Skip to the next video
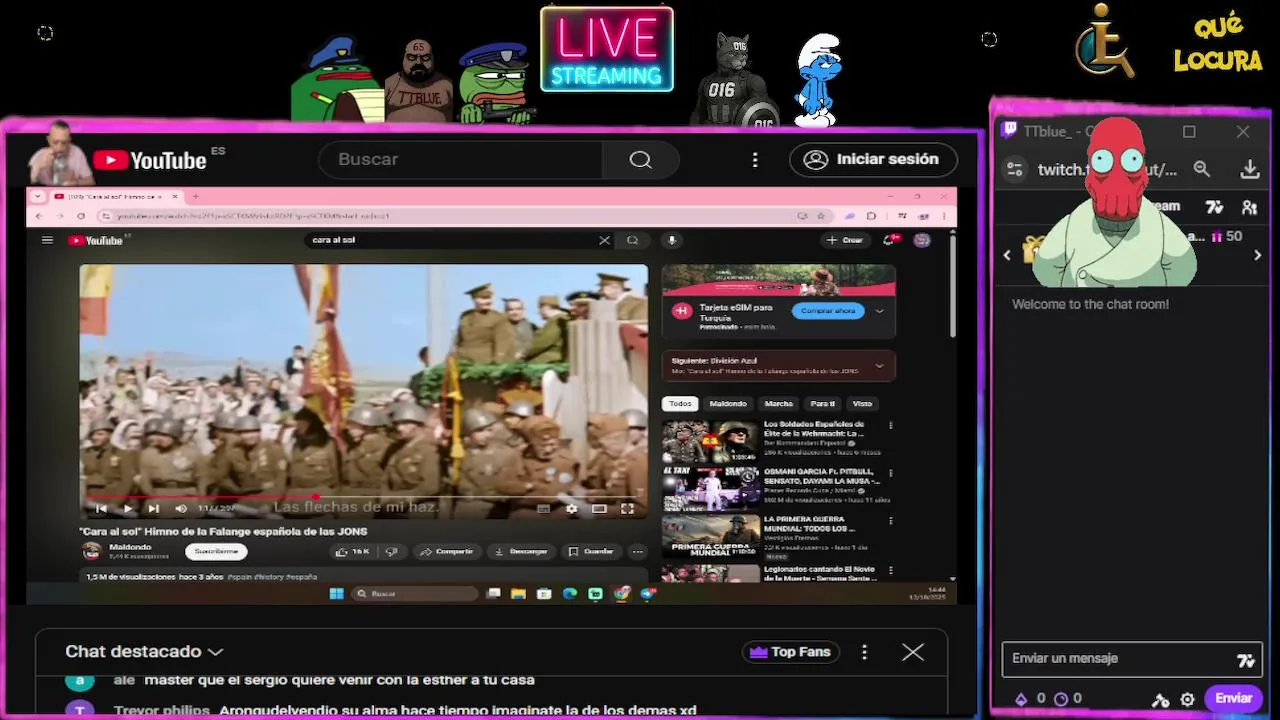1280x720 pixels. point(153,508)
